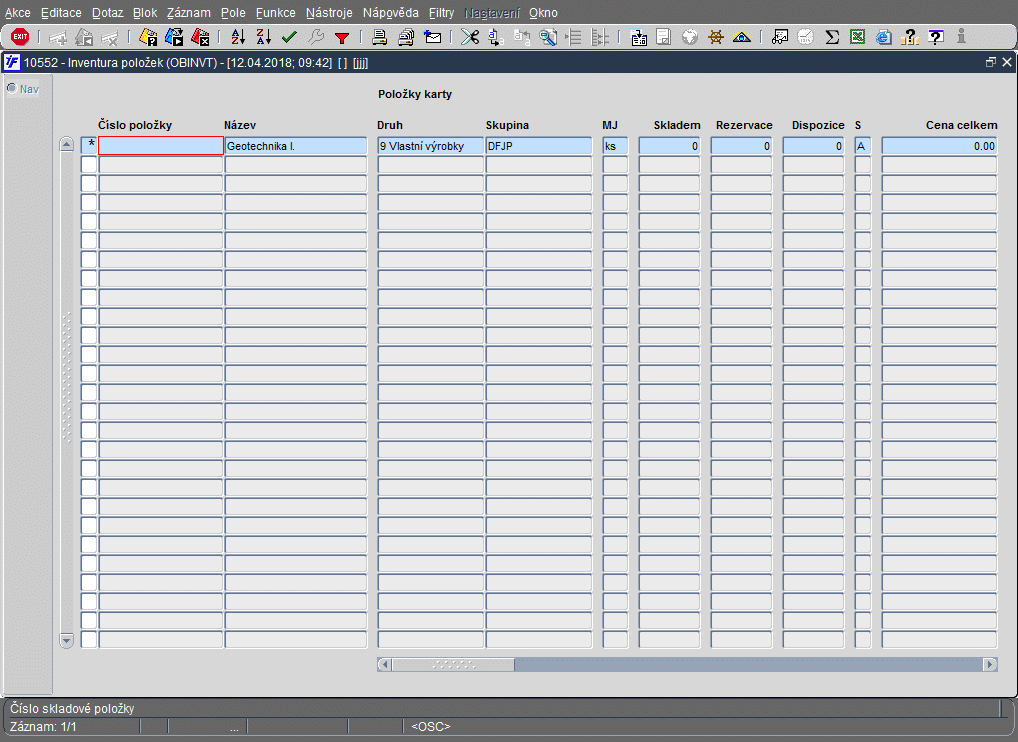Click the 'Záznam: 1/1' status text
1018x742 pixels.
(x=43, y=727)
